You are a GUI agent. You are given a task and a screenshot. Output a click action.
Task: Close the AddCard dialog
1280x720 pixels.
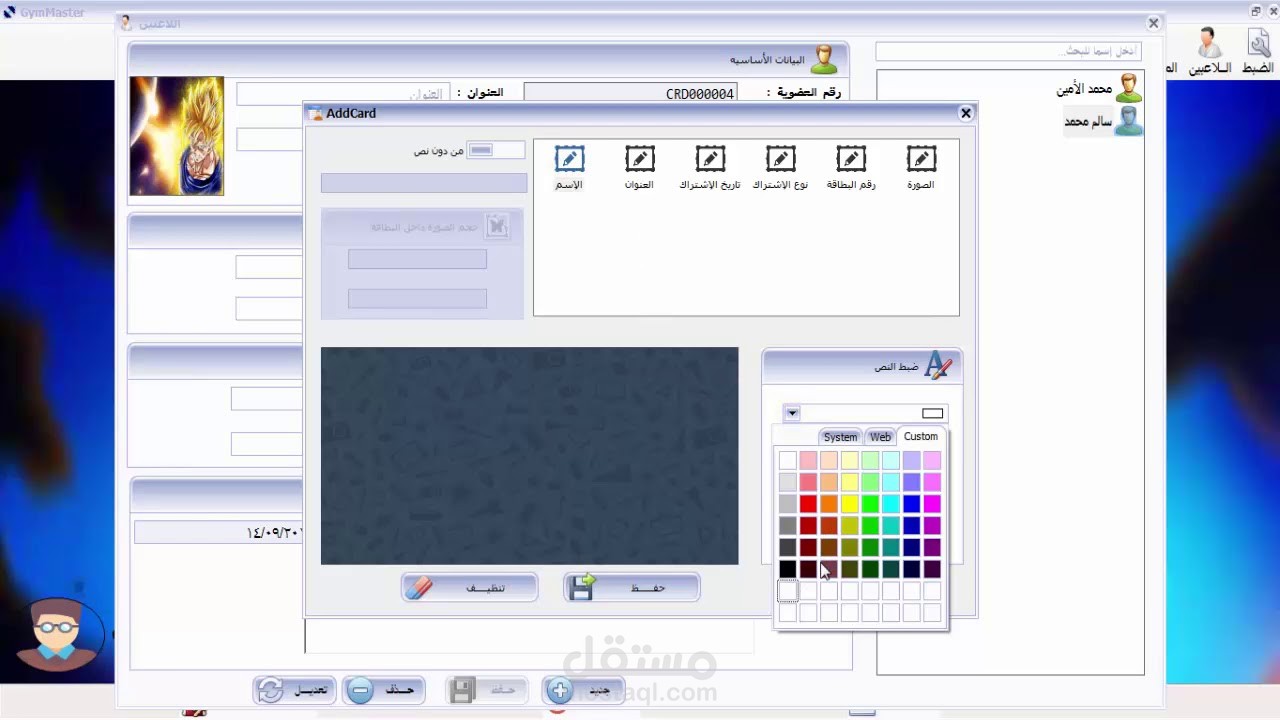coord(966,113)
